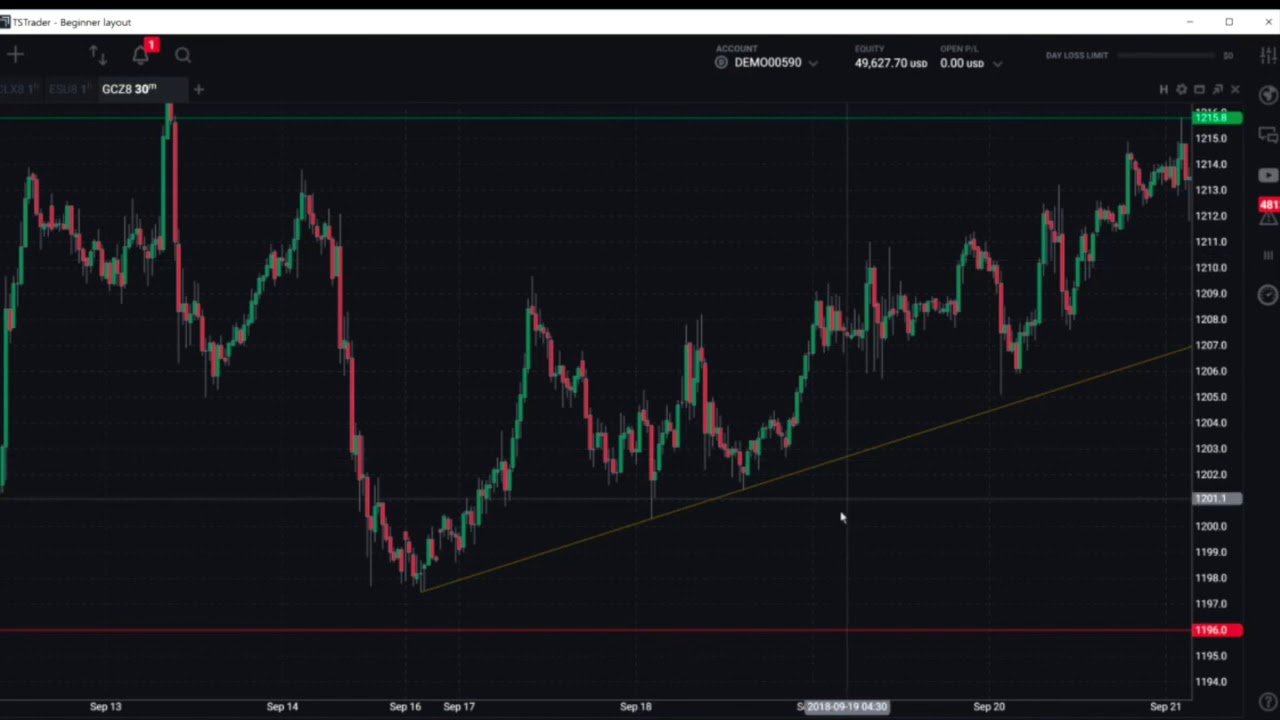Screen dimensions: 1280x720
Task: Add a new chart tab
Action: click(x=198, y=90)
